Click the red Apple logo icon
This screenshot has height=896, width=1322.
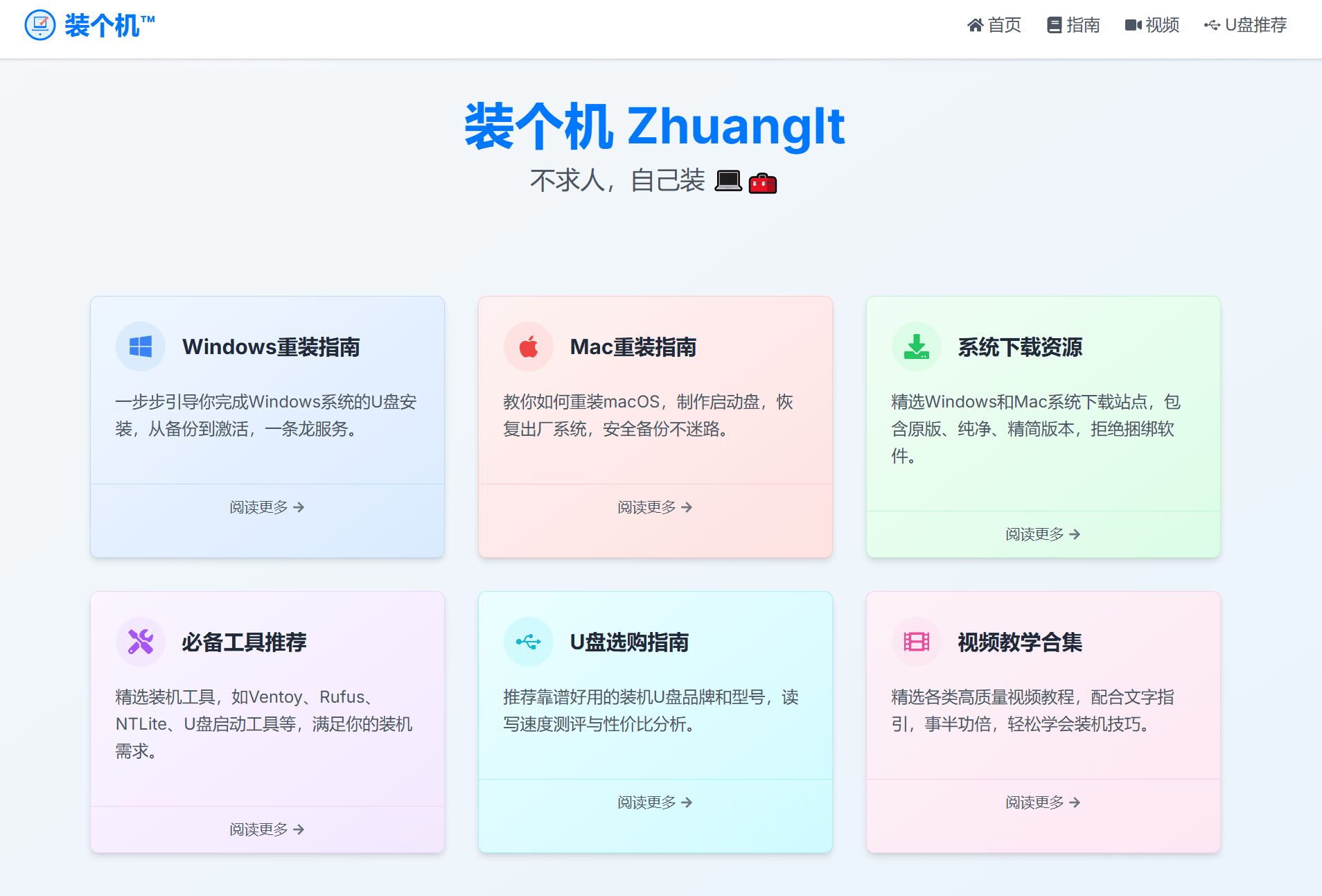[x=529, y=346]
